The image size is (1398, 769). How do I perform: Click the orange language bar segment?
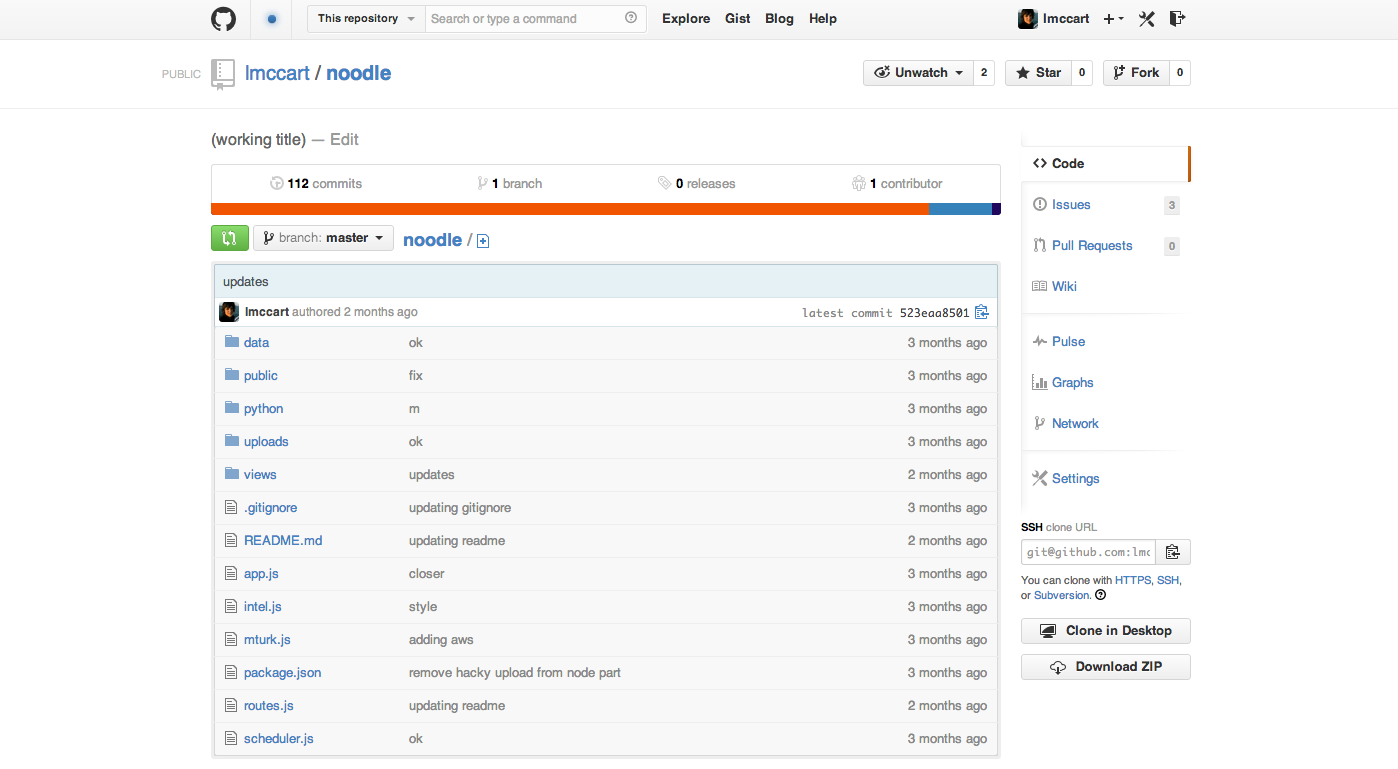(x=570, y=209)
